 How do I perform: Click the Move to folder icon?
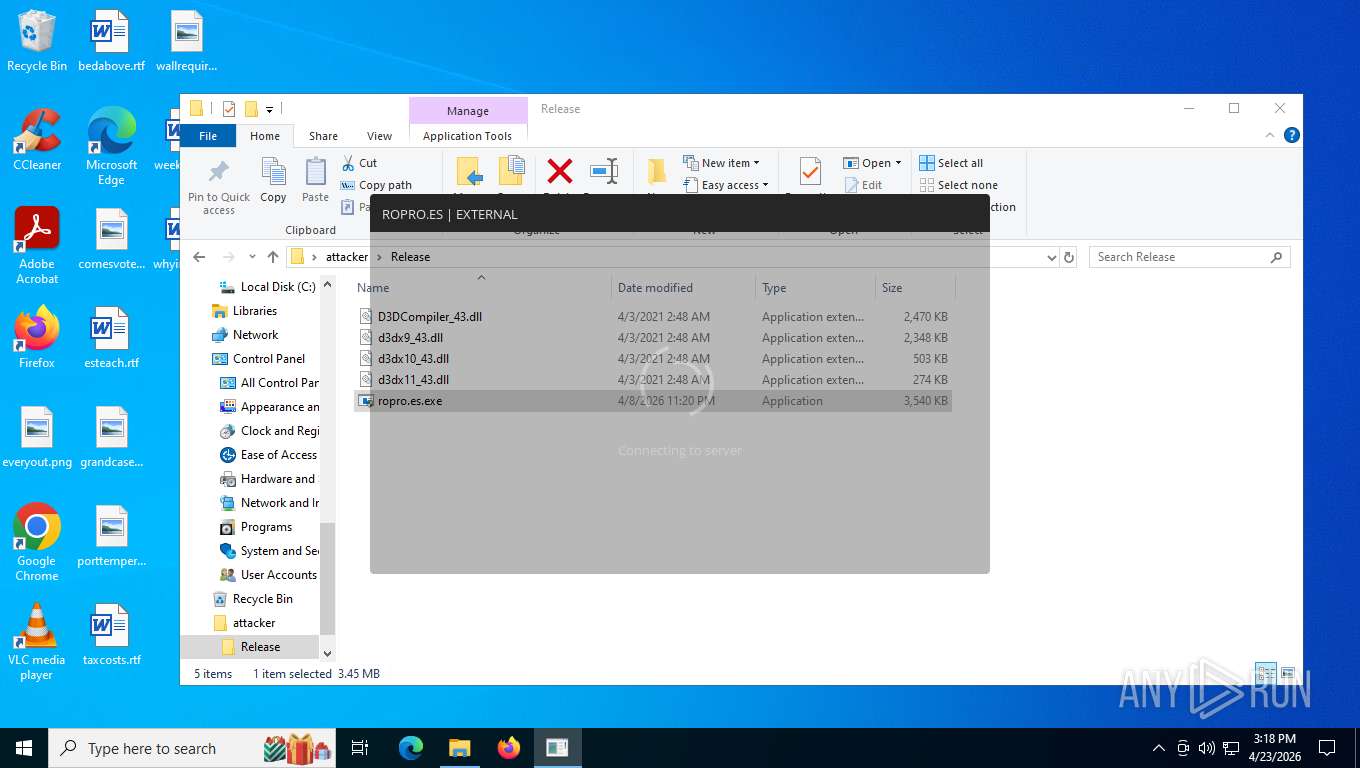(x=469, y=172)
